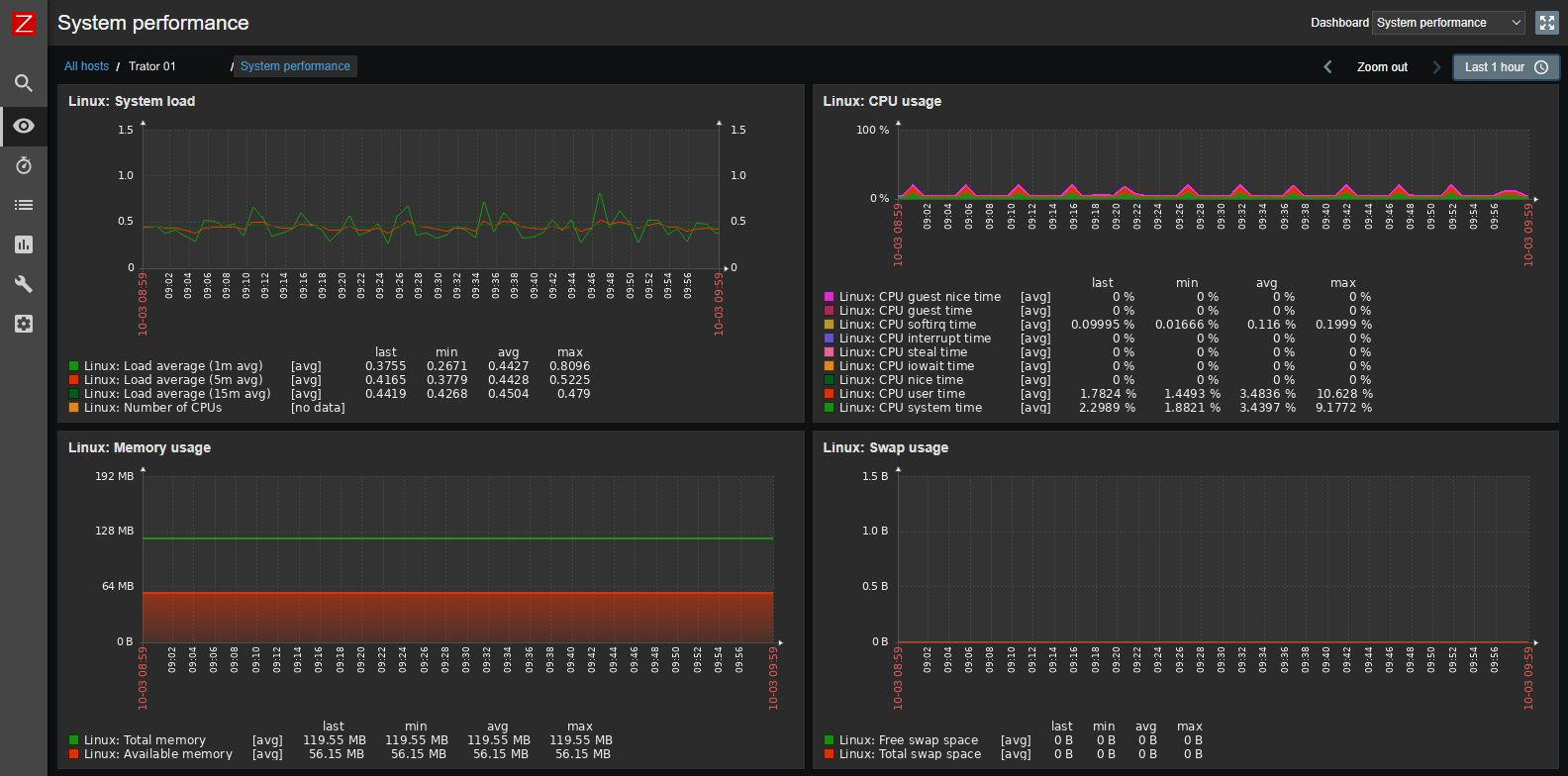This screenshot has width=1568, height=776.
Task: Click the CPU guest nice time swatch
Action: pyautogui.click(x=829, y=297)
